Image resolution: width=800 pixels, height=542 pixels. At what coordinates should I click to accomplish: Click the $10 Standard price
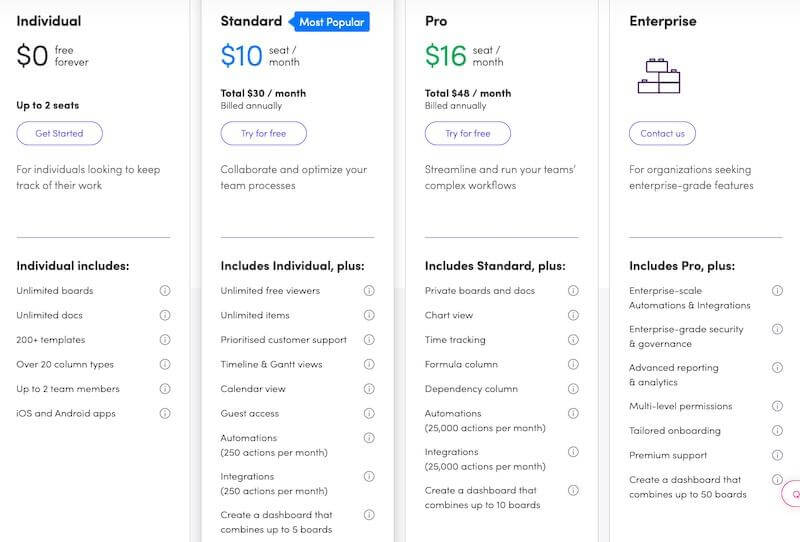pyautogui.click(x=241, y=56)
